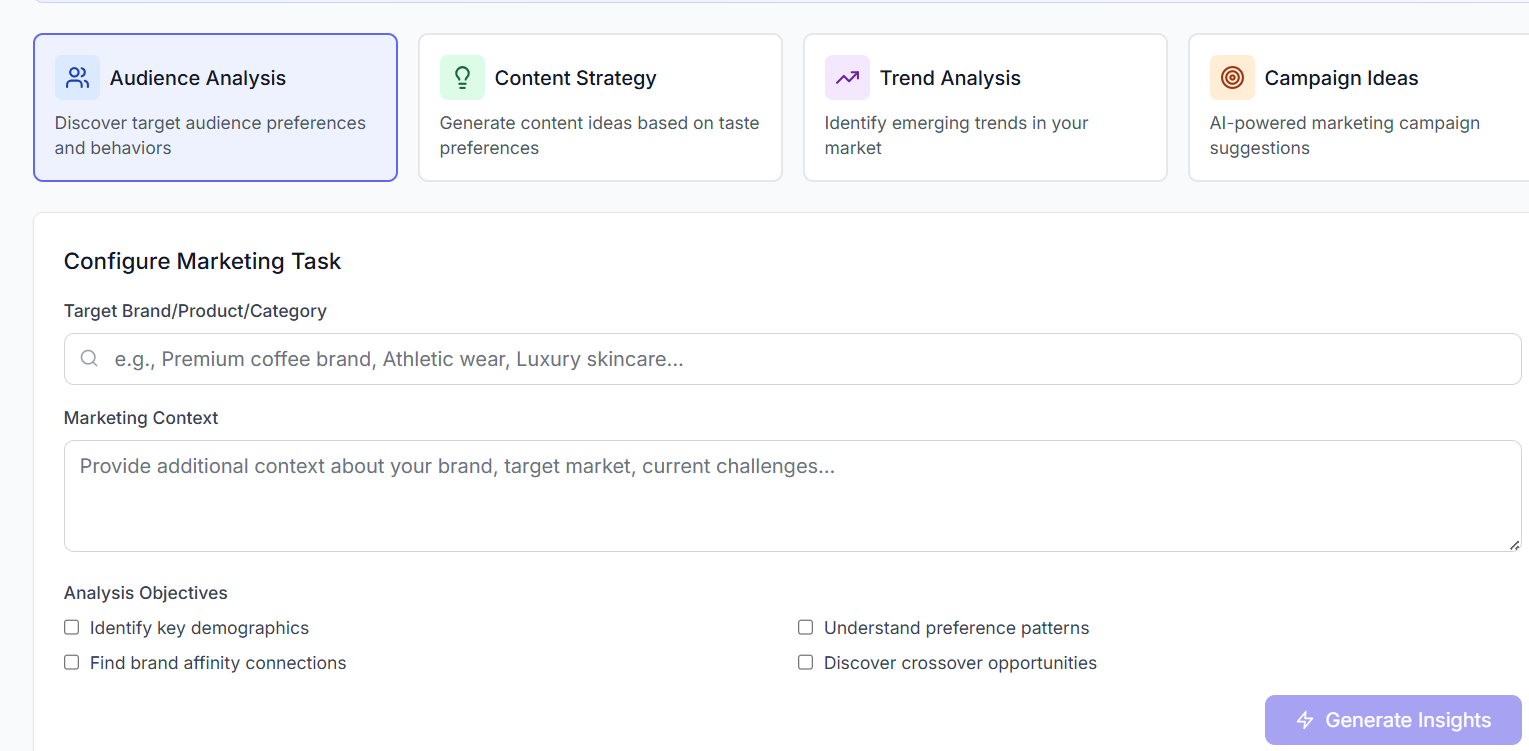Open the Trend Analysis card
The width and height of the screenshot is (1529, 751).
(x=985, y=108)
